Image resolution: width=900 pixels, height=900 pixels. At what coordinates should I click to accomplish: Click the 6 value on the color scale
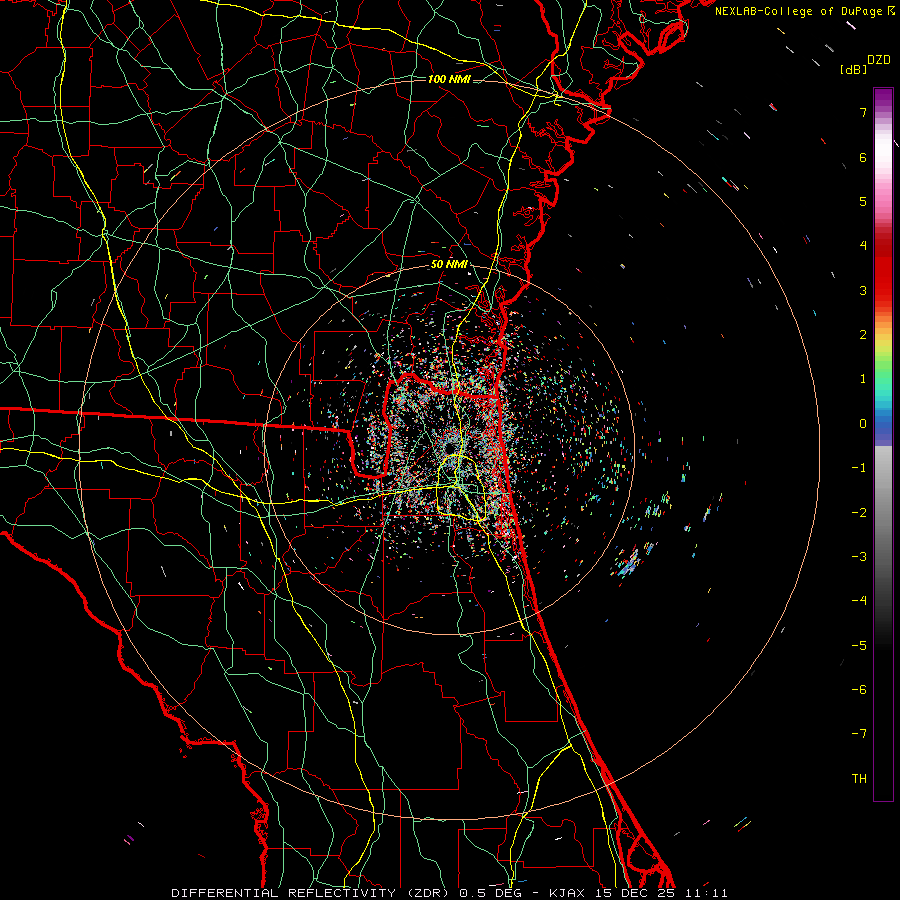[863, 157]
